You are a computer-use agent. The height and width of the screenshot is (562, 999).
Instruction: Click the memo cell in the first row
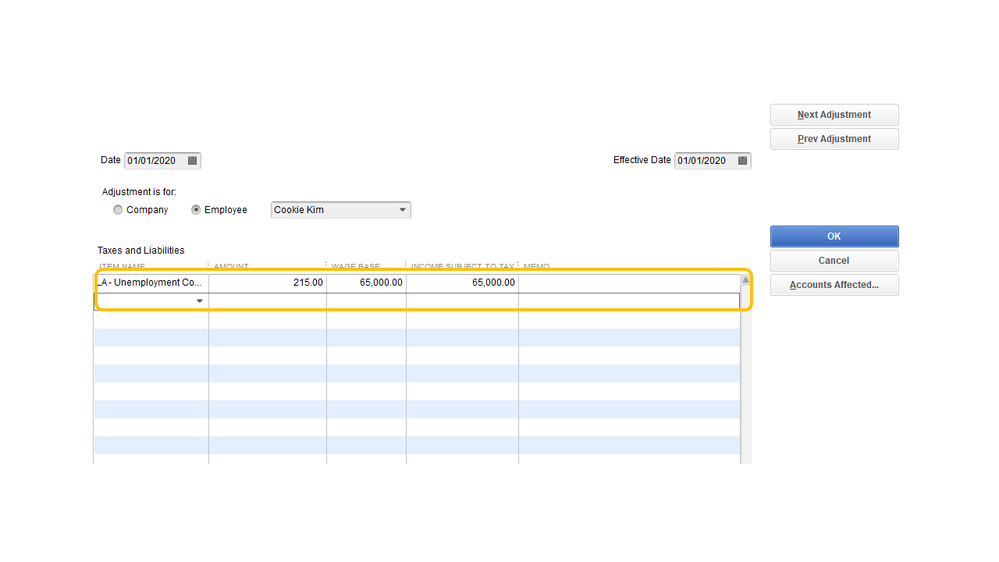(x=629, y=282)
